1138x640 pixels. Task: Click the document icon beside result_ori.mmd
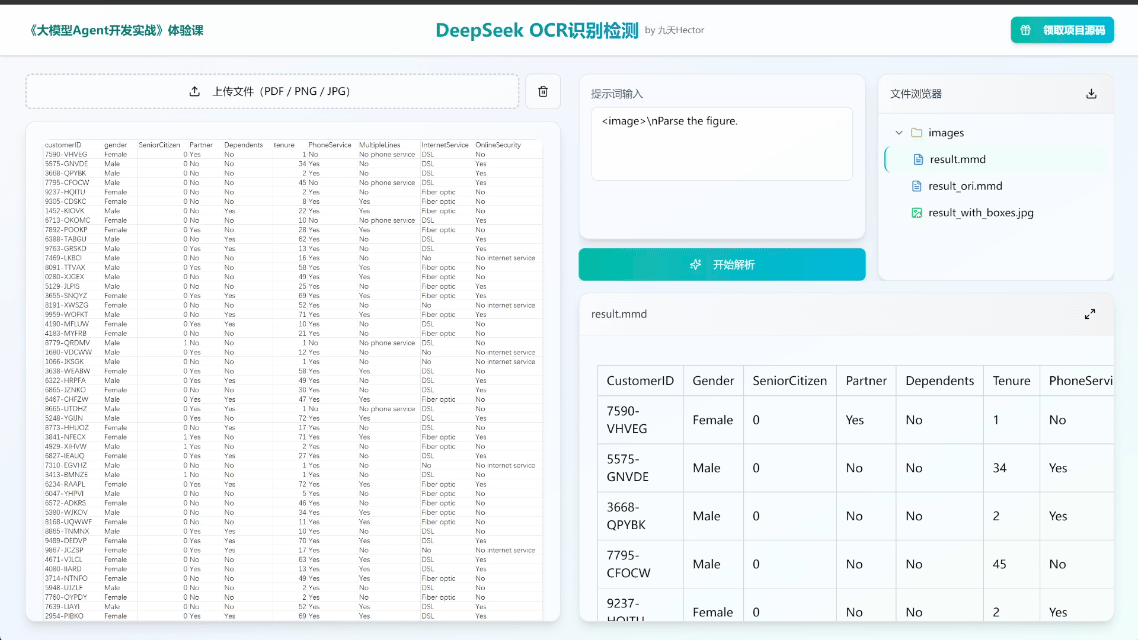click(916, 185)
